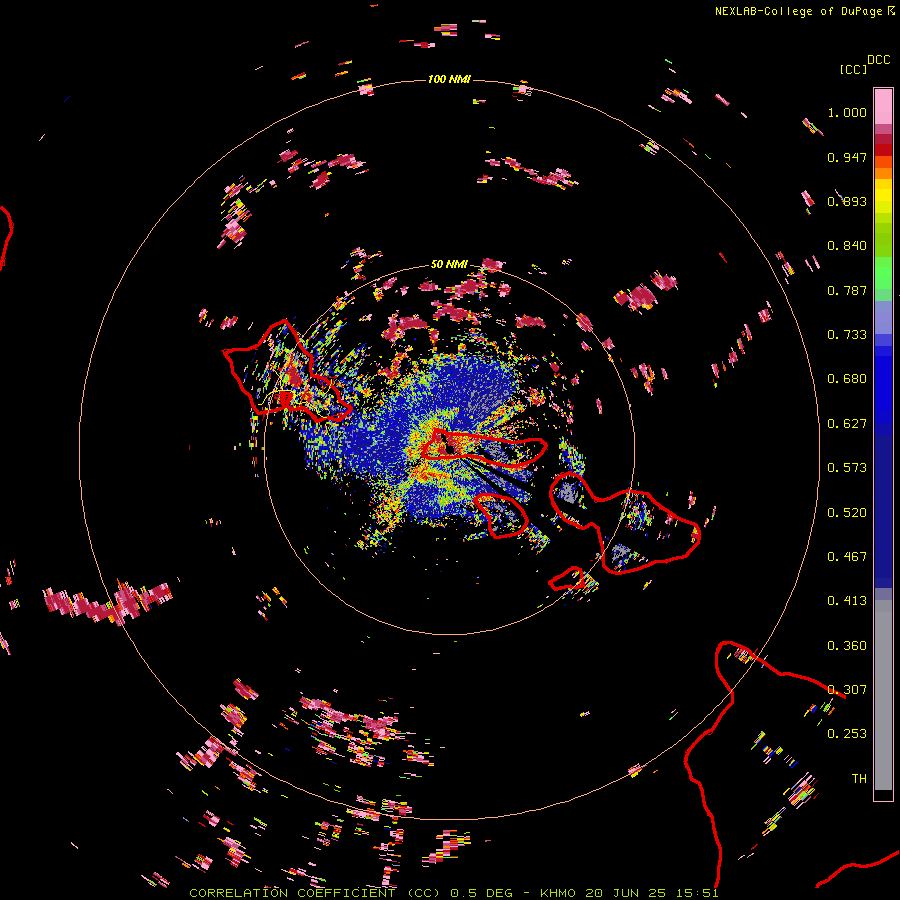Viewport: 900px width, 900px height.
Task: Select the 0.893 scale value
Action: click(x=847, y=201)
